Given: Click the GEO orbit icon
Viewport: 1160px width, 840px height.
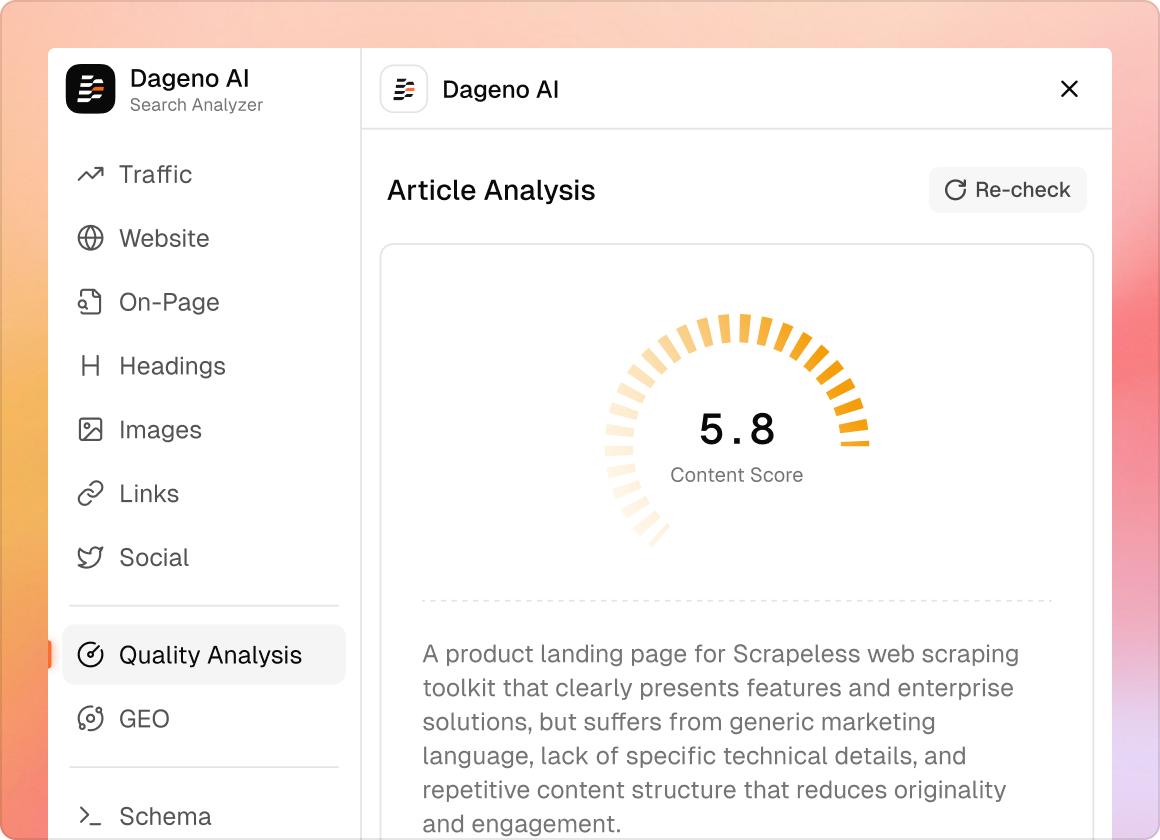Looking at the screenshot, I should tap(91, 719).
